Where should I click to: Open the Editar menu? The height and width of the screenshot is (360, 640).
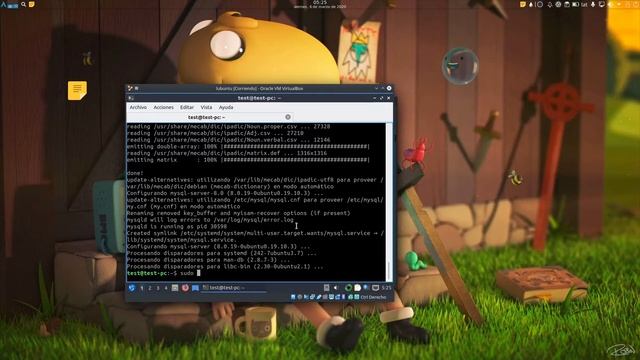click(187, 107)
